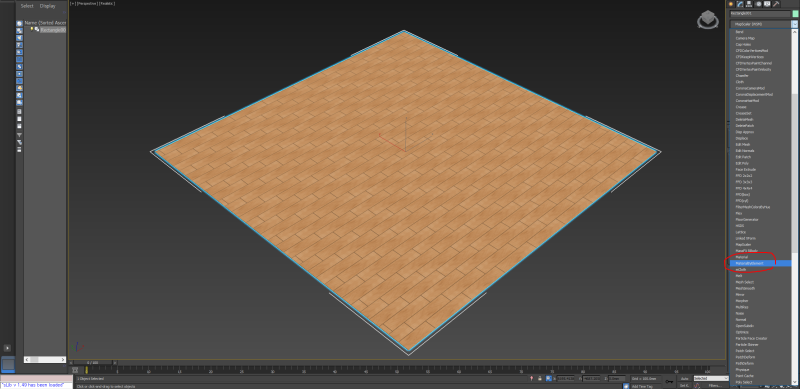Image resolution: width=800 pixels, height=389 pixels.
Task: Click the Invert Display icon in Scene Explorer
Action: pos(19,126)
